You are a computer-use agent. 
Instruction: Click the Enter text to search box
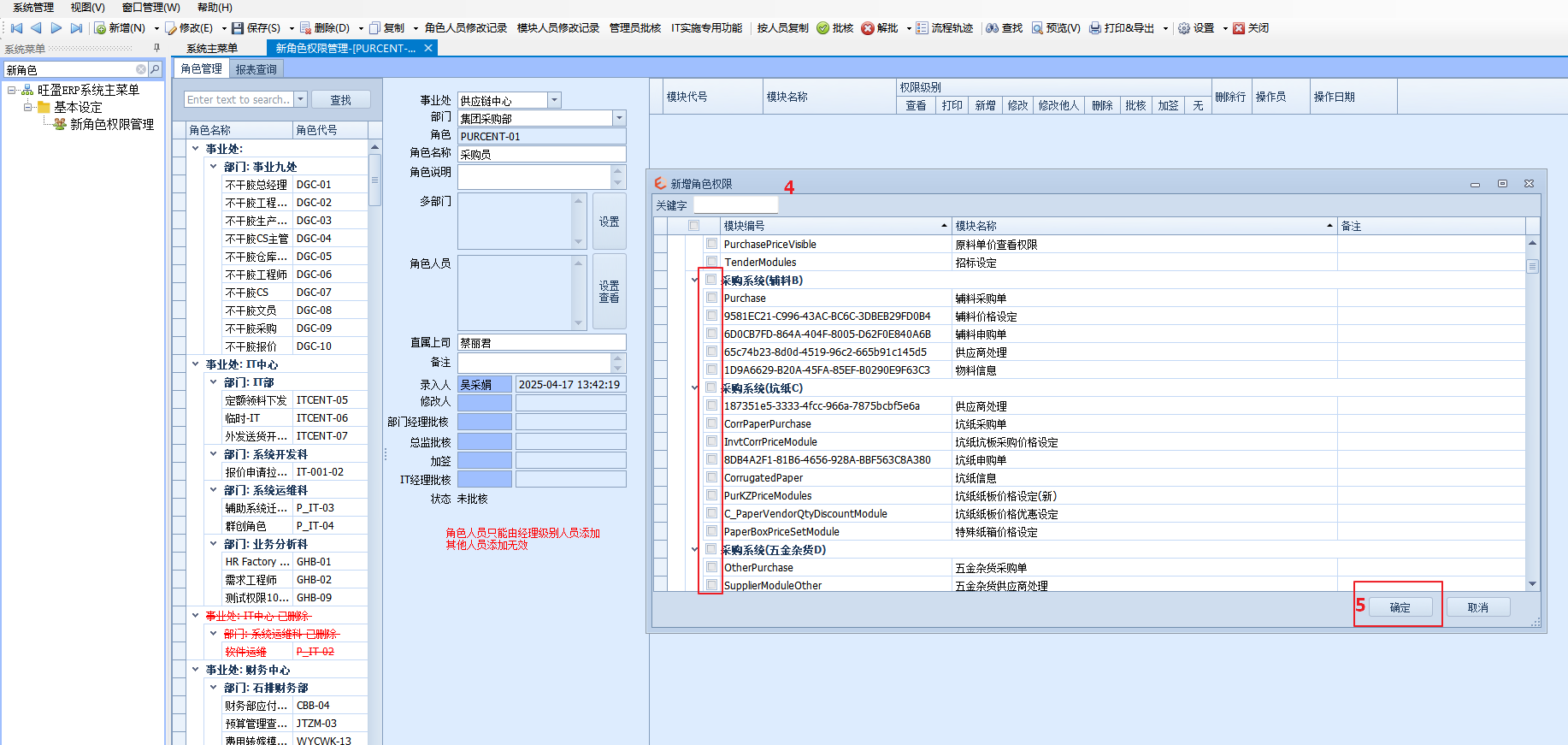(239, 99)
